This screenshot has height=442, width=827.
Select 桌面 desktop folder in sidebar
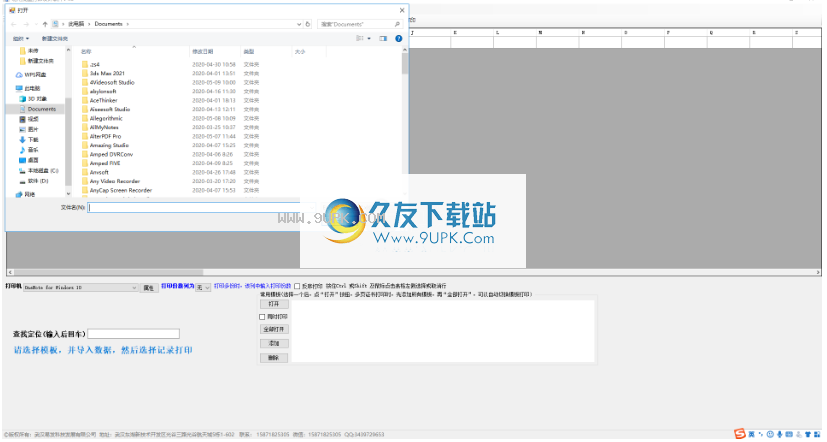[28, 160]
